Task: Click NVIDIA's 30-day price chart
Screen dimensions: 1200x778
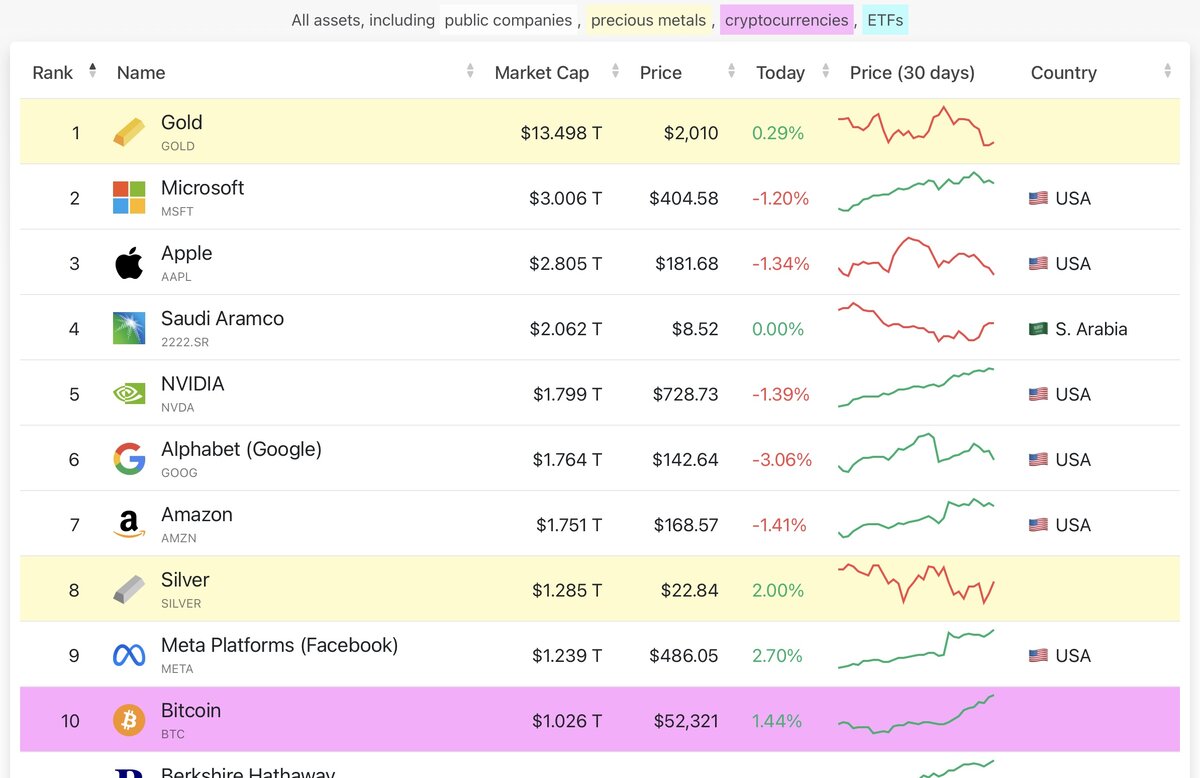Action: click(x=916, y=388)
